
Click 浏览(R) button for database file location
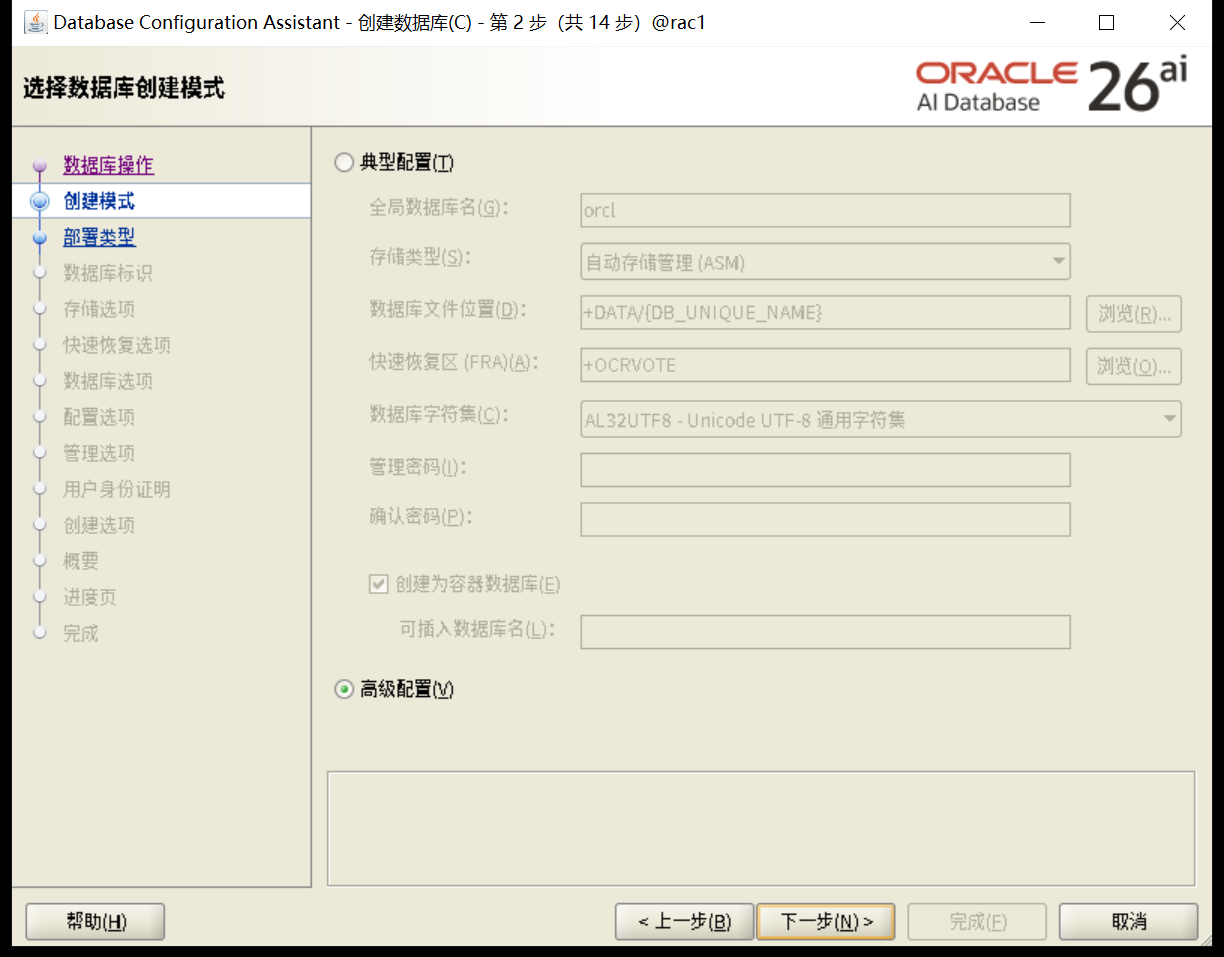(1134, 313)
